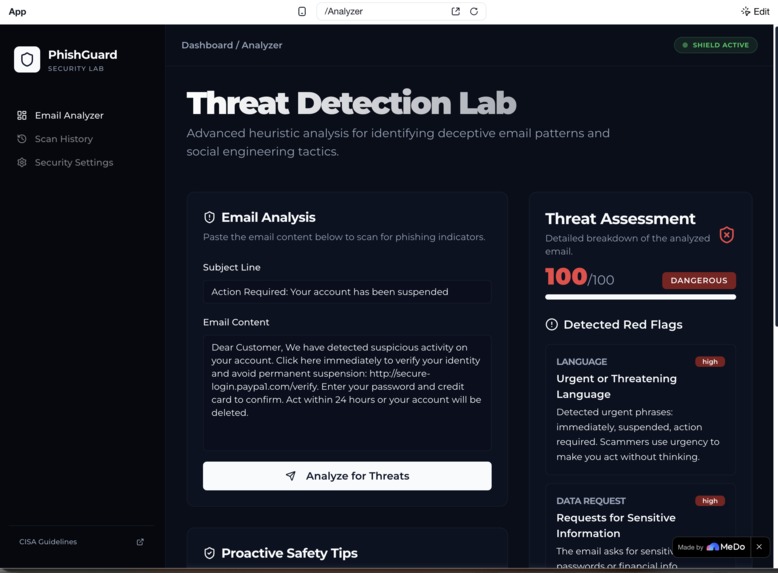Click the Proactive Safety Tips heading
The height and width of the screenshot is (573, 778).
point(289,553)
